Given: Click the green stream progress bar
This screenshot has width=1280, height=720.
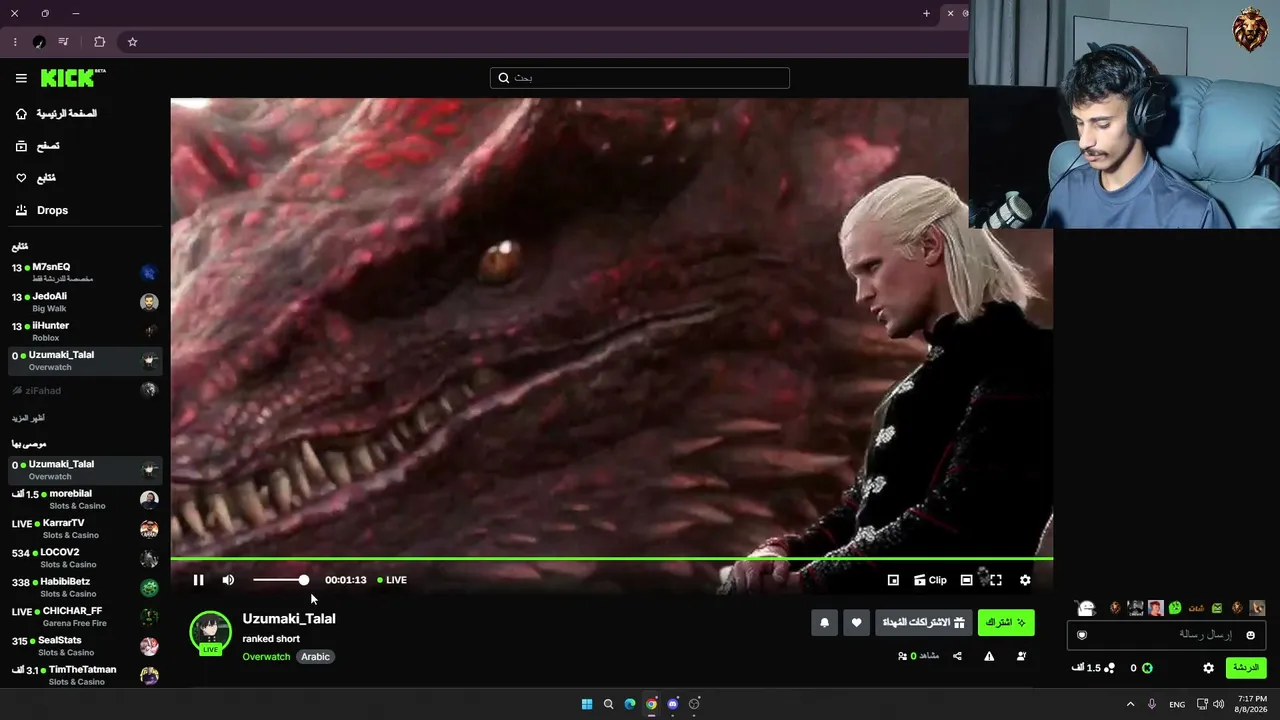Looking at the screenshot, I should point(611,558).
